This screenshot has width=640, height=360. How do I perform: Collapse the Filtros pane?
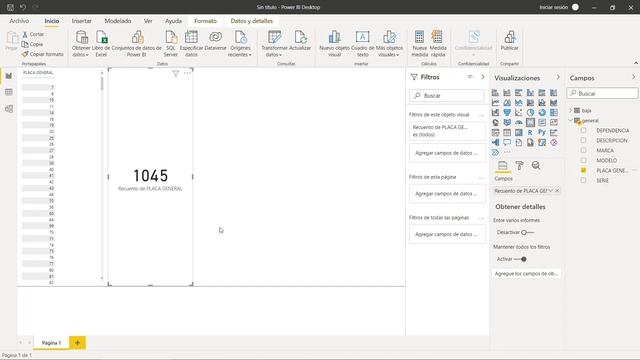tap(482, 77)
